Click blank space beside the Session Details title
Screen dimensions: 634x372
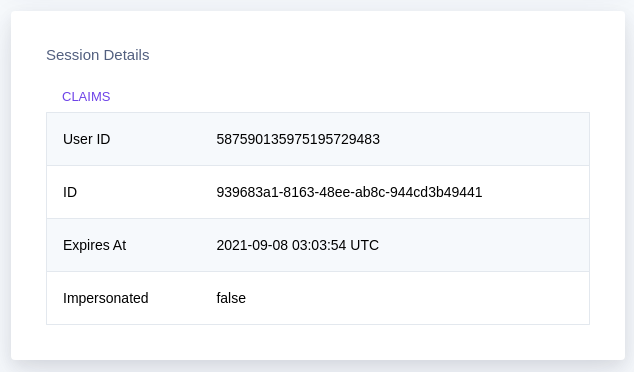pyautogui.click(x=364, y=55)
